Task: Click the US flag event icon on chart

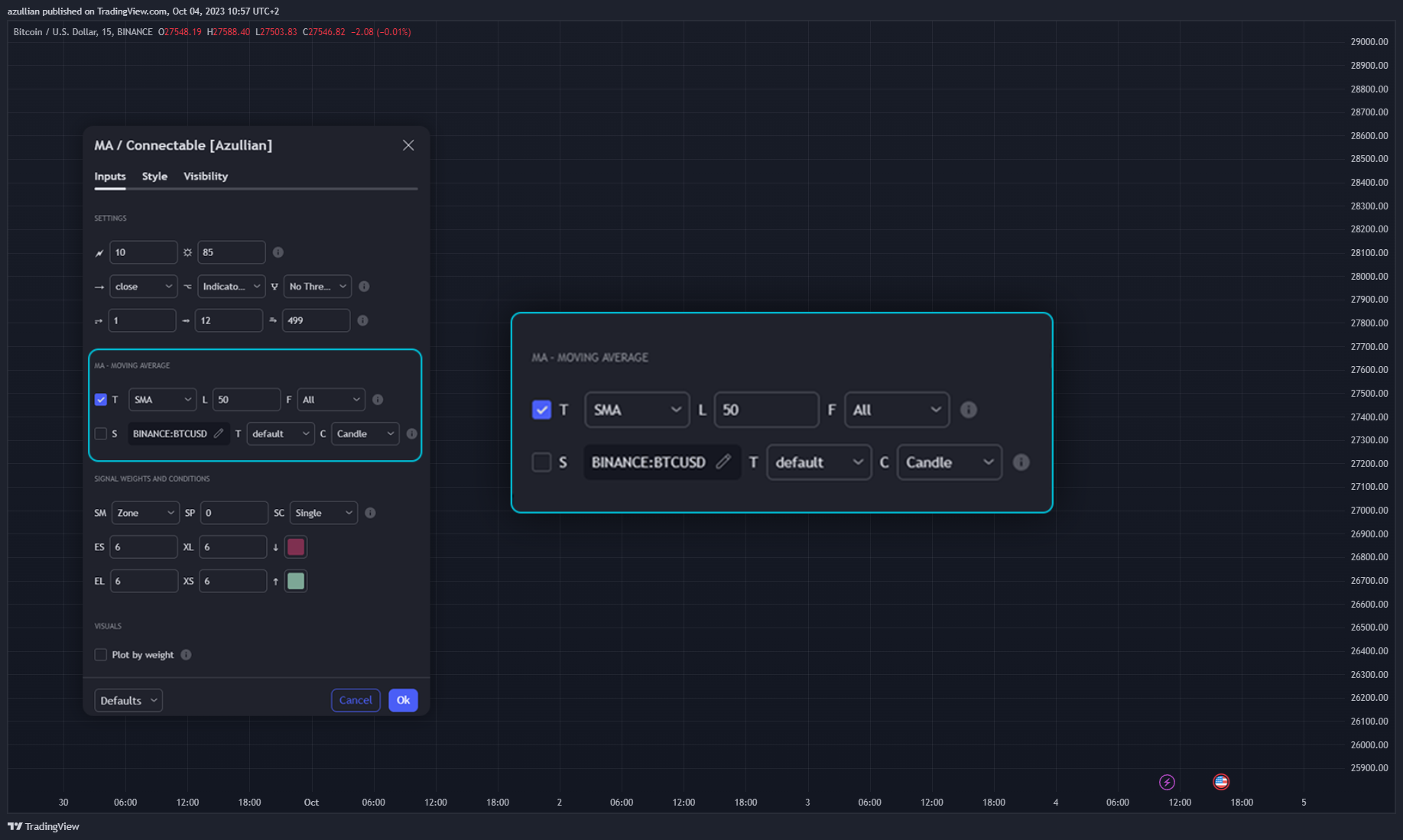Action: pos(1221,782)
